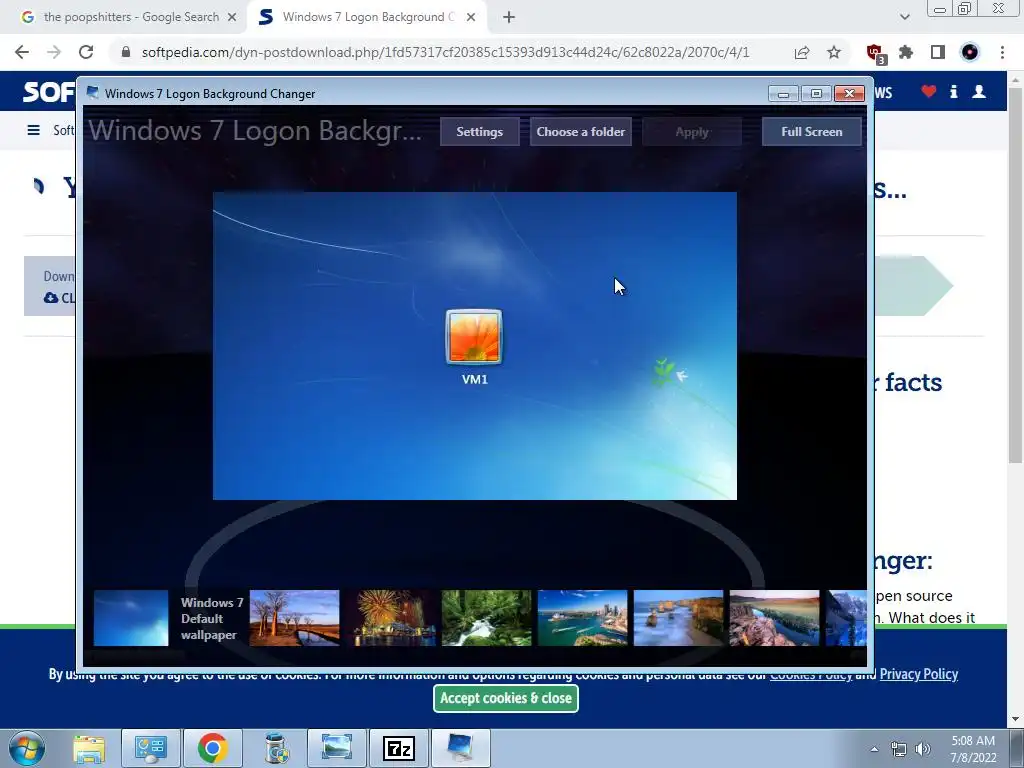Open the Chrome profile avatar
This screenshot has width=1024, height=768.
pos(970,52)
